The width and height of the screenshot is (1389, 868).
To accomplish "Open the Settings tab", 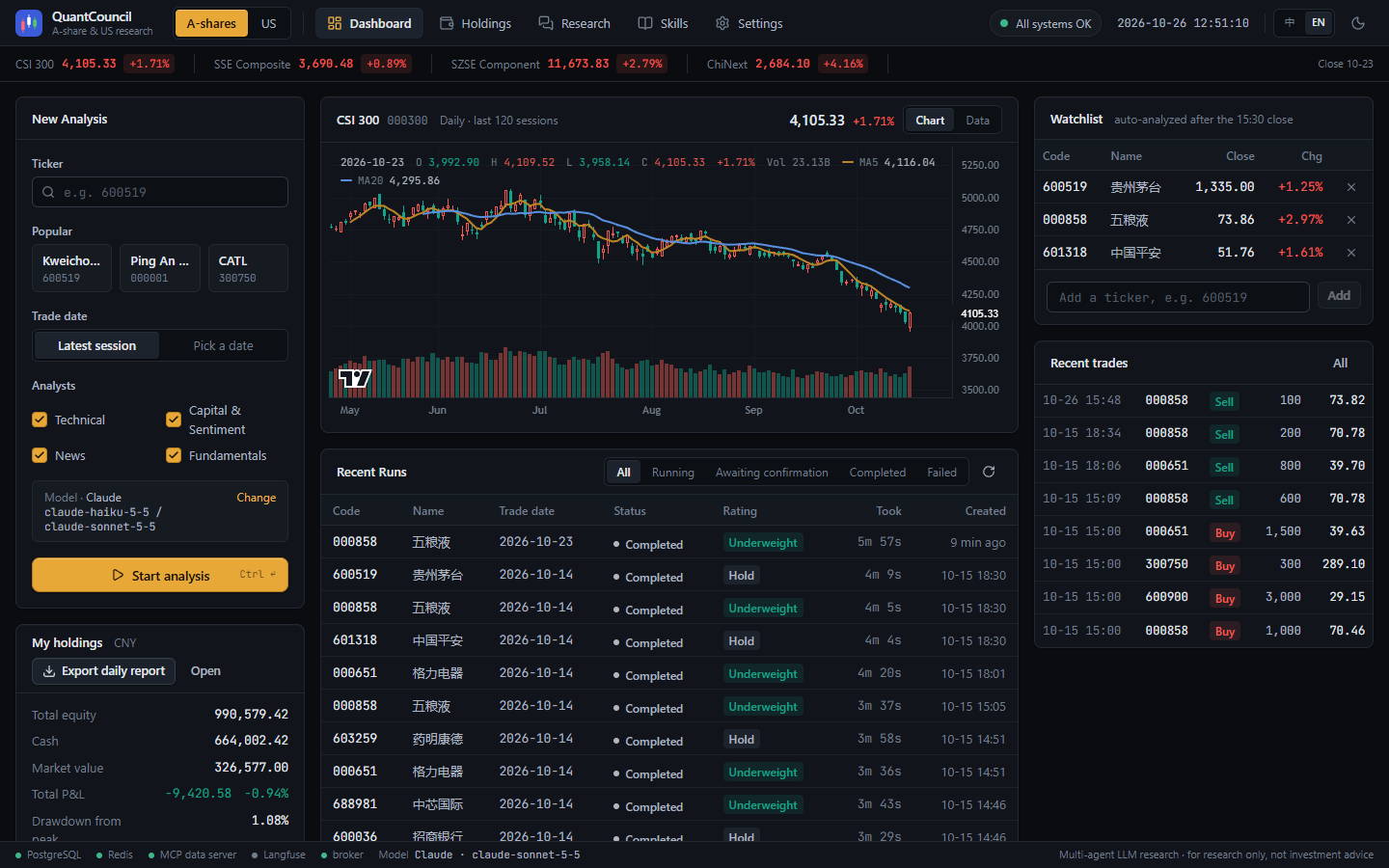I will (749, 23).
